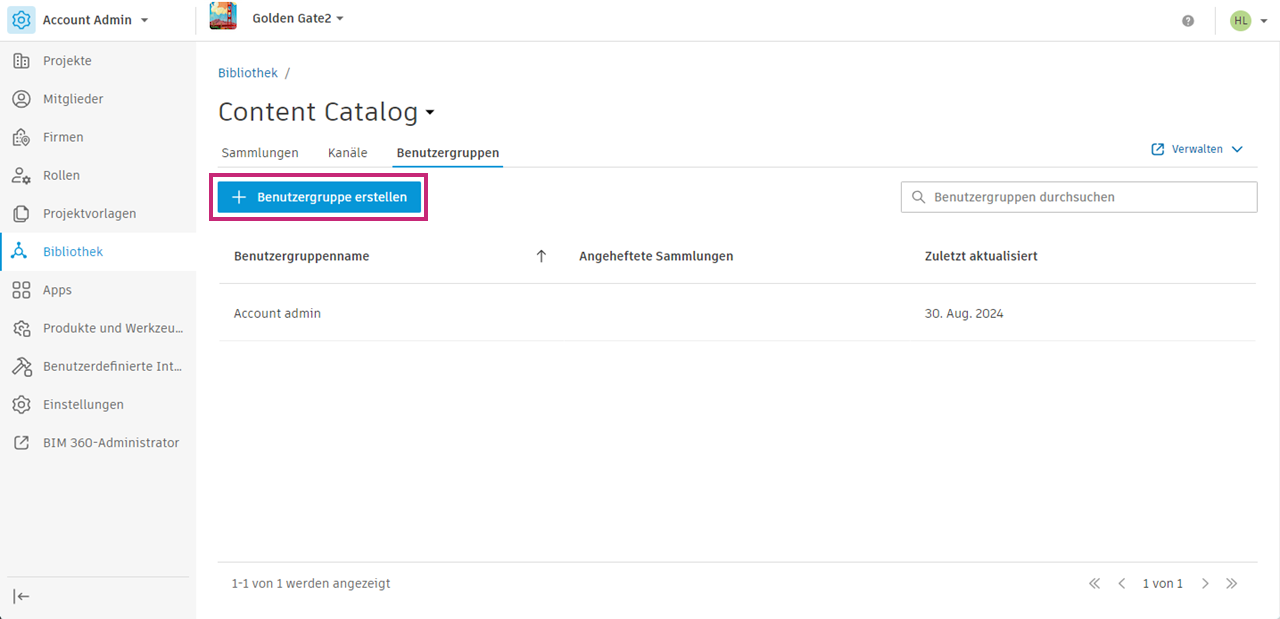Click the Projektvorlagen copy icon in sidebar
The height and width of the screenshot is (619, 1280).
pyautogui.click(x=21, y=213)
